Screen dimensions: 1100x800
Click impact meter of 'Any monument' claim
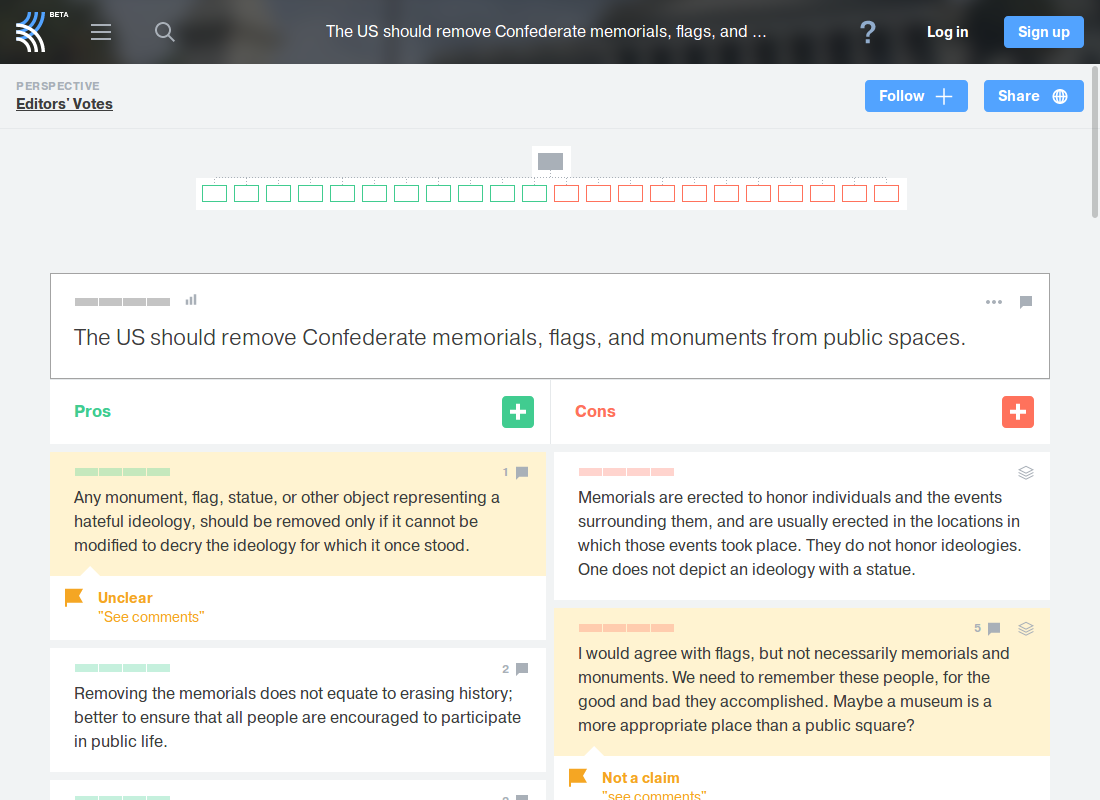pyautogui.click(x=122, y=472)
